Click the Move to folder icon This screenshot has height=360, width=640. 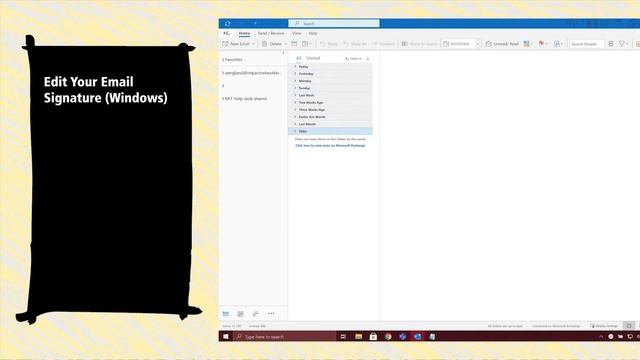304,44
